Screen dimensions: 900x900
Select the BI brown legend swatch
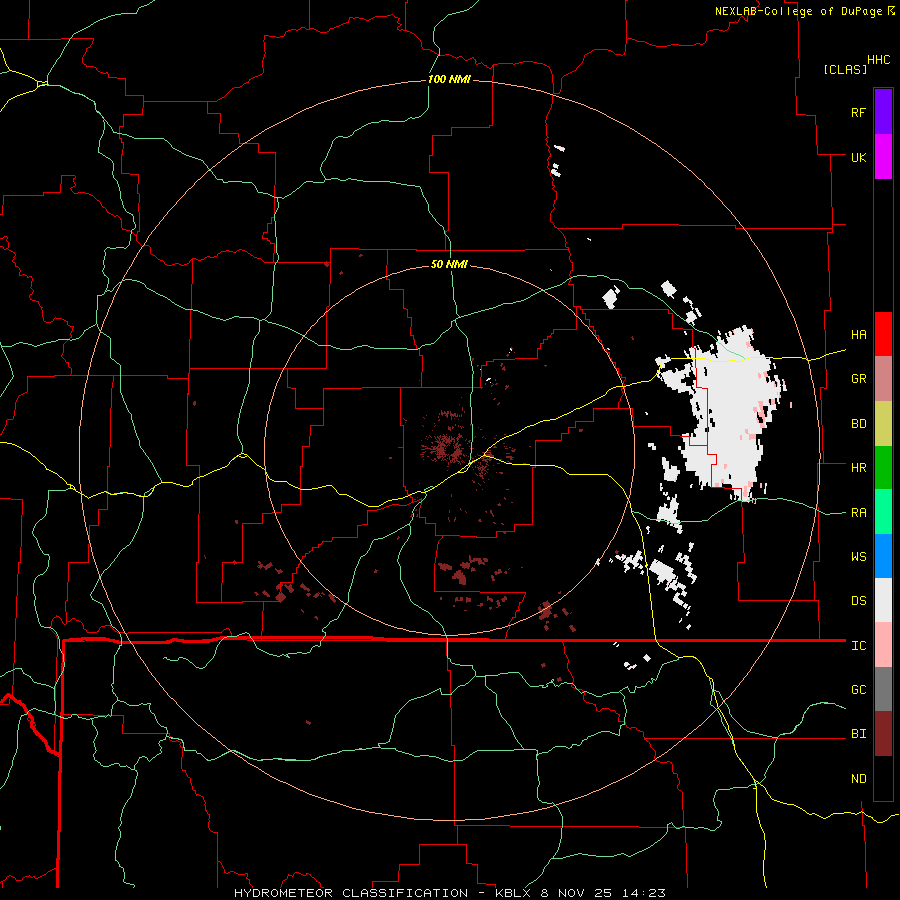coord(883,734)
